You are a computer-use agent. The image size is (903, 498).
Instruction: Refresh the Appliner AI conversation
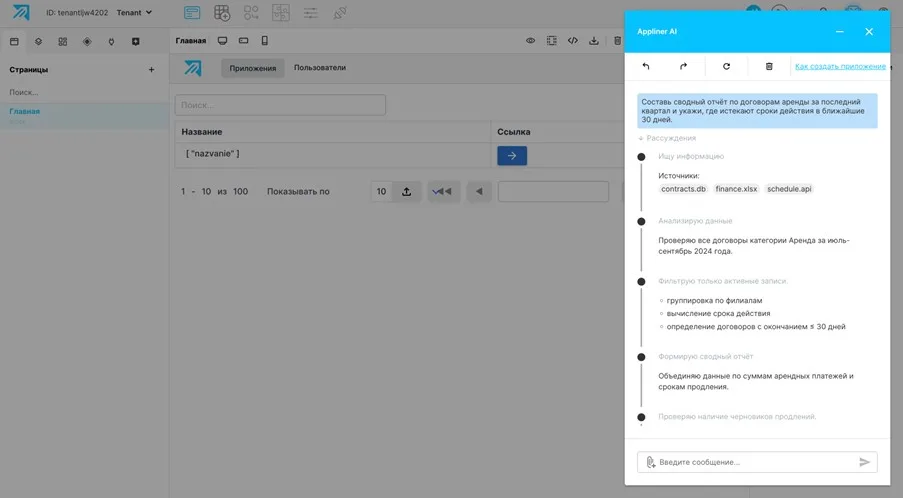pos(726,66)
